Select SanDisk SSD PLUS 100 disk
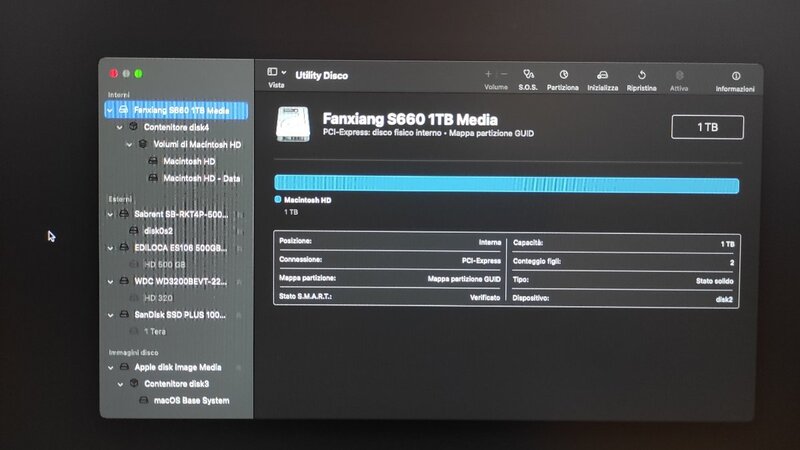This screenshot has width=800, height=450. [x=180, y=315]
